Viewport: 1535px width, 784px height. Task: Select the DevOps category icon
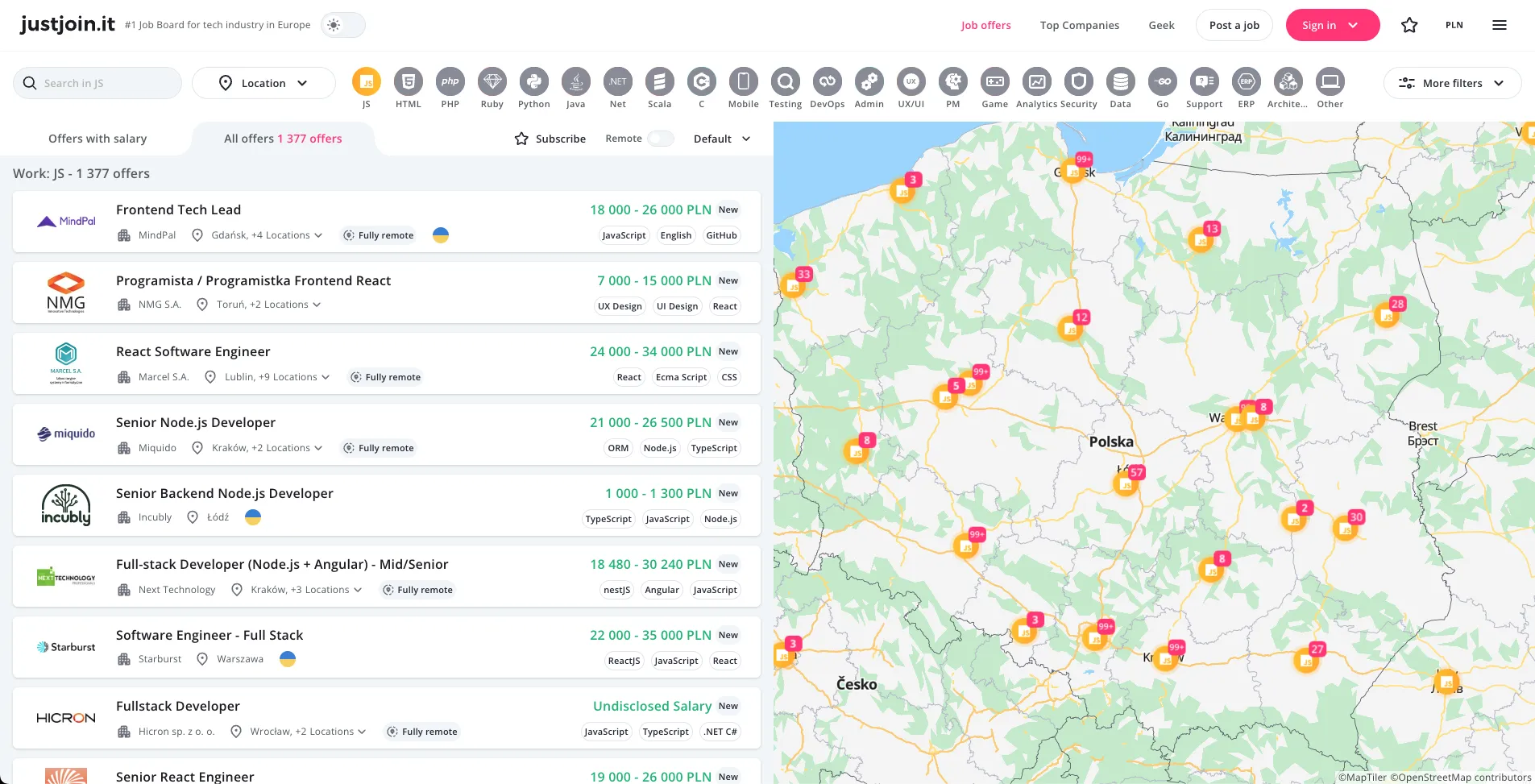[x=828, y=81]
